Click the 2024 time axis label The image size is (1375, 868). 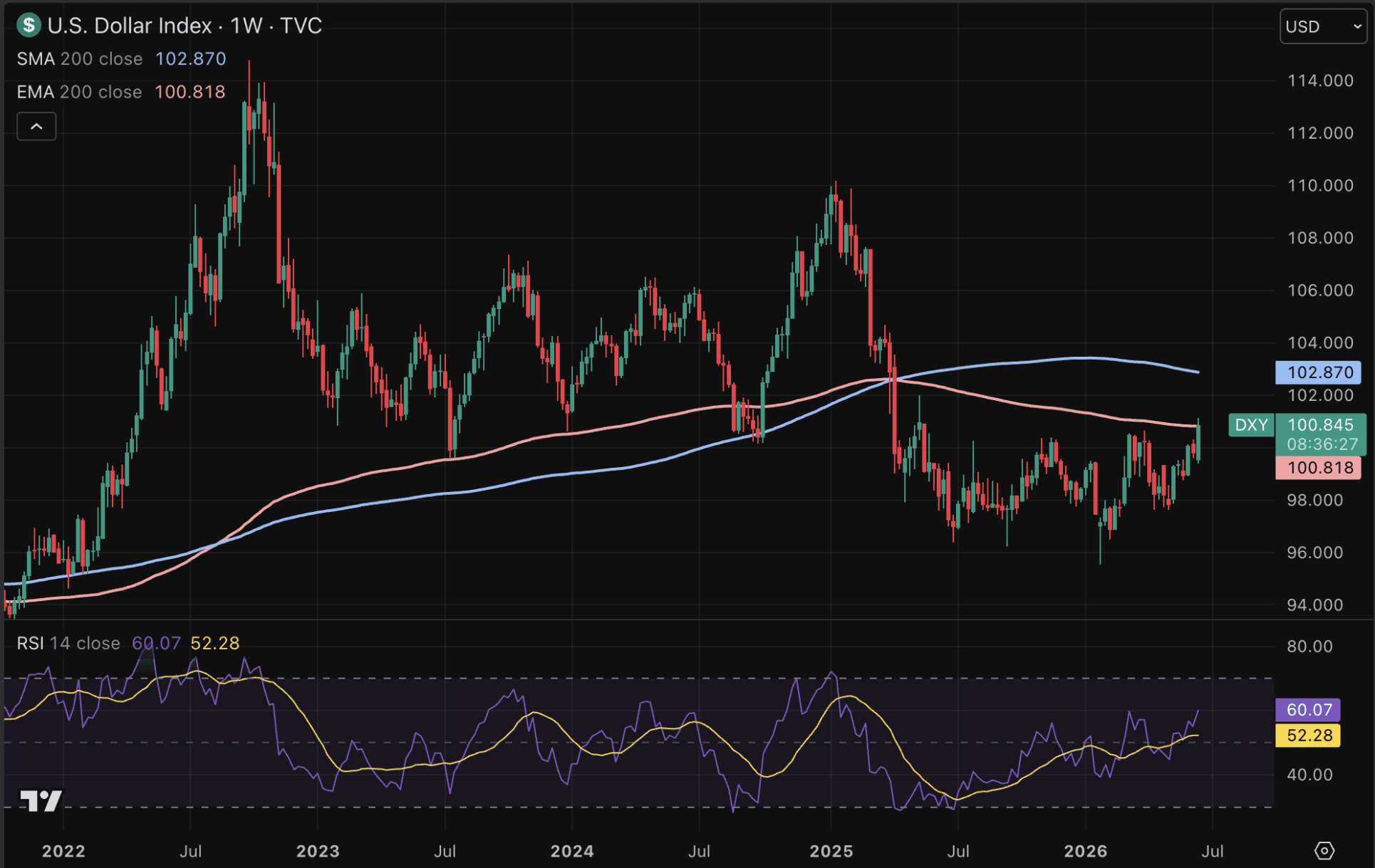point(572,851)
